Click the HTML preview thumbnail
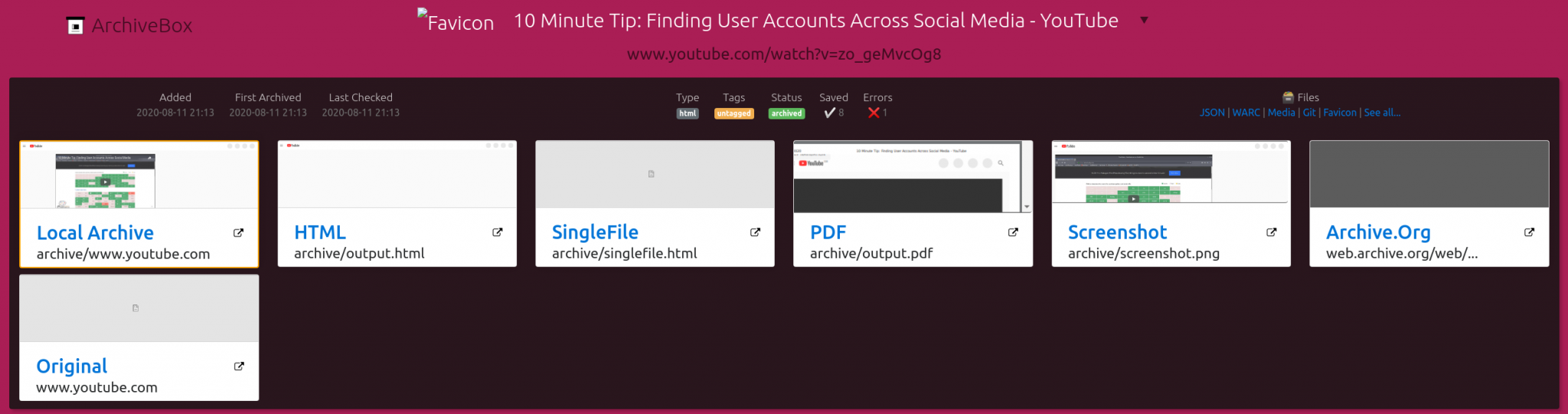Viewport: 1568px width, 414px height. tap(397, 174)
